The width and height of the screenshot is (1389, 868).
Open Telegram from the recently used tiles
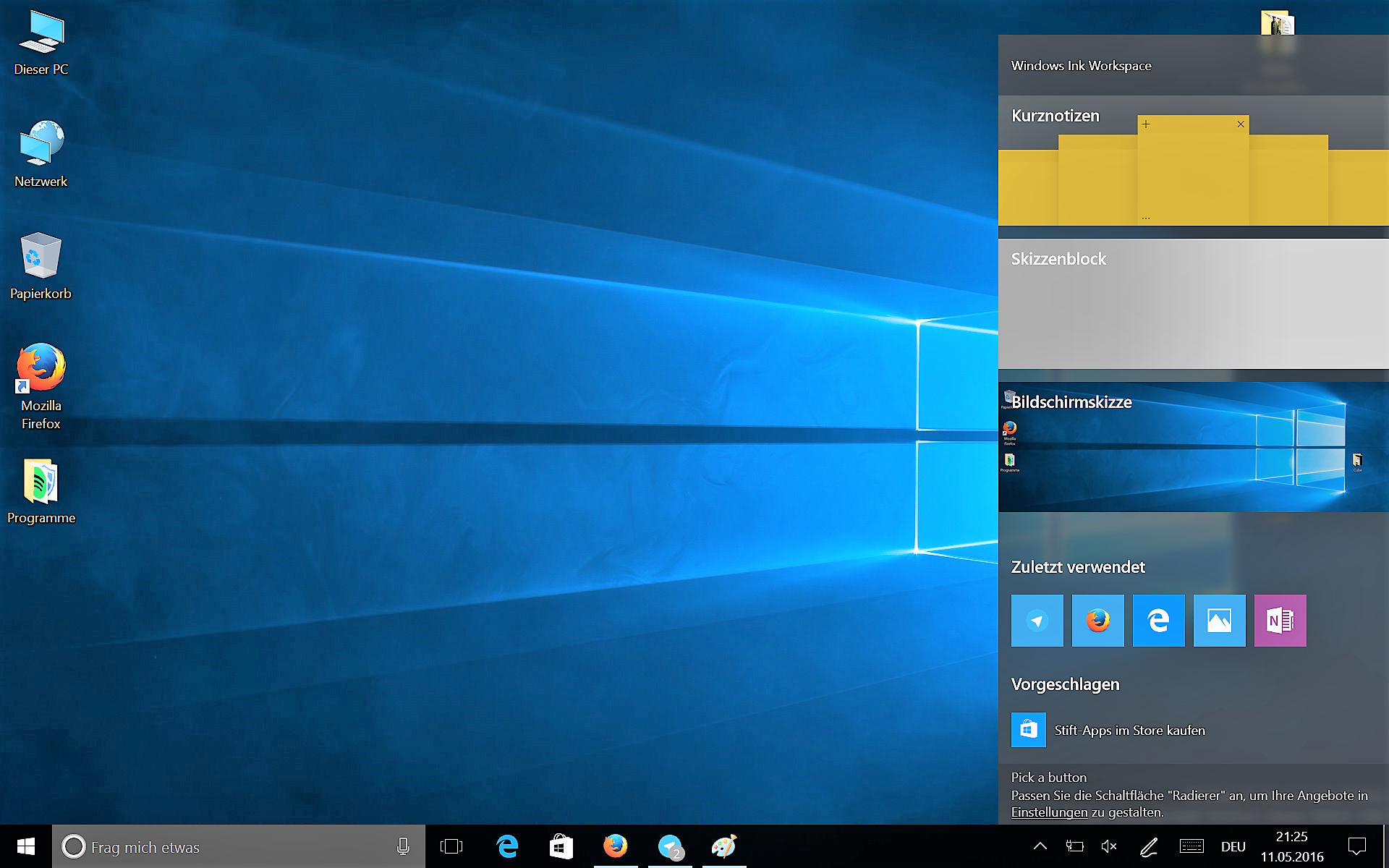[x=1037, y=621]
